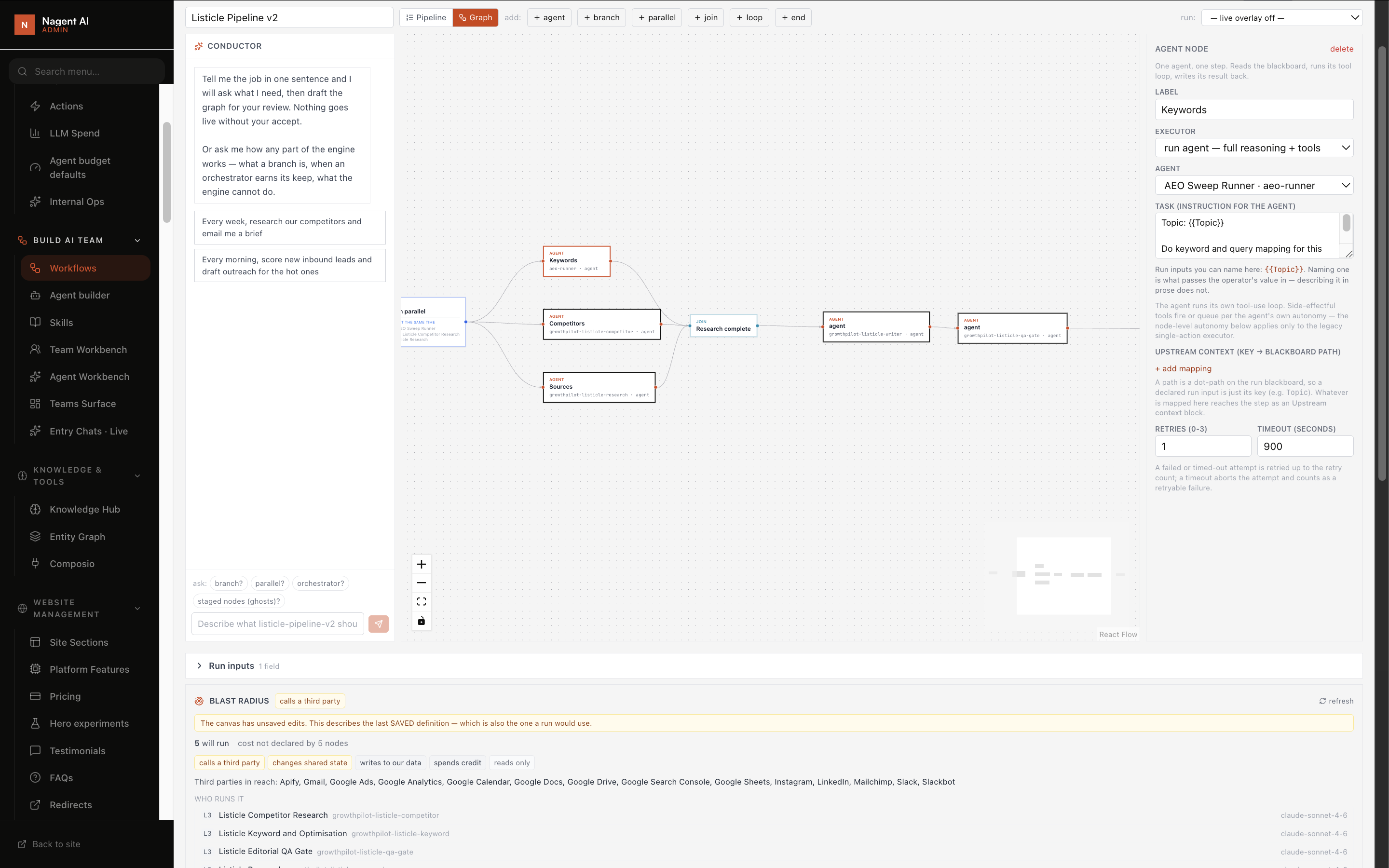This screenshot has height=868, width=1389.
Task: Delete the selected agent node
Action: point(1341,49)
